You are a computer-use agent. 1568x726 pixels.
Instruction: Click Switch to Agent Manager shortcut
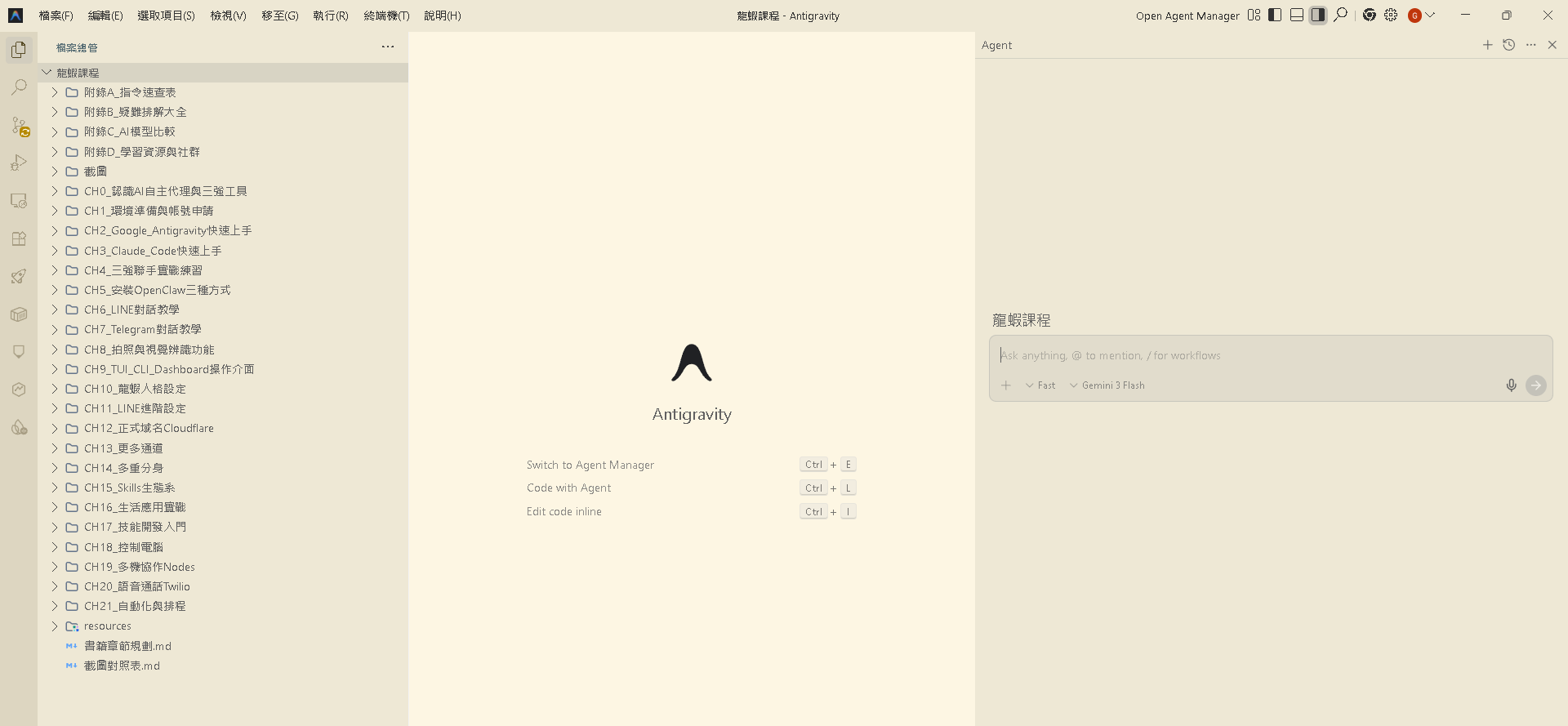click(590, 465)
